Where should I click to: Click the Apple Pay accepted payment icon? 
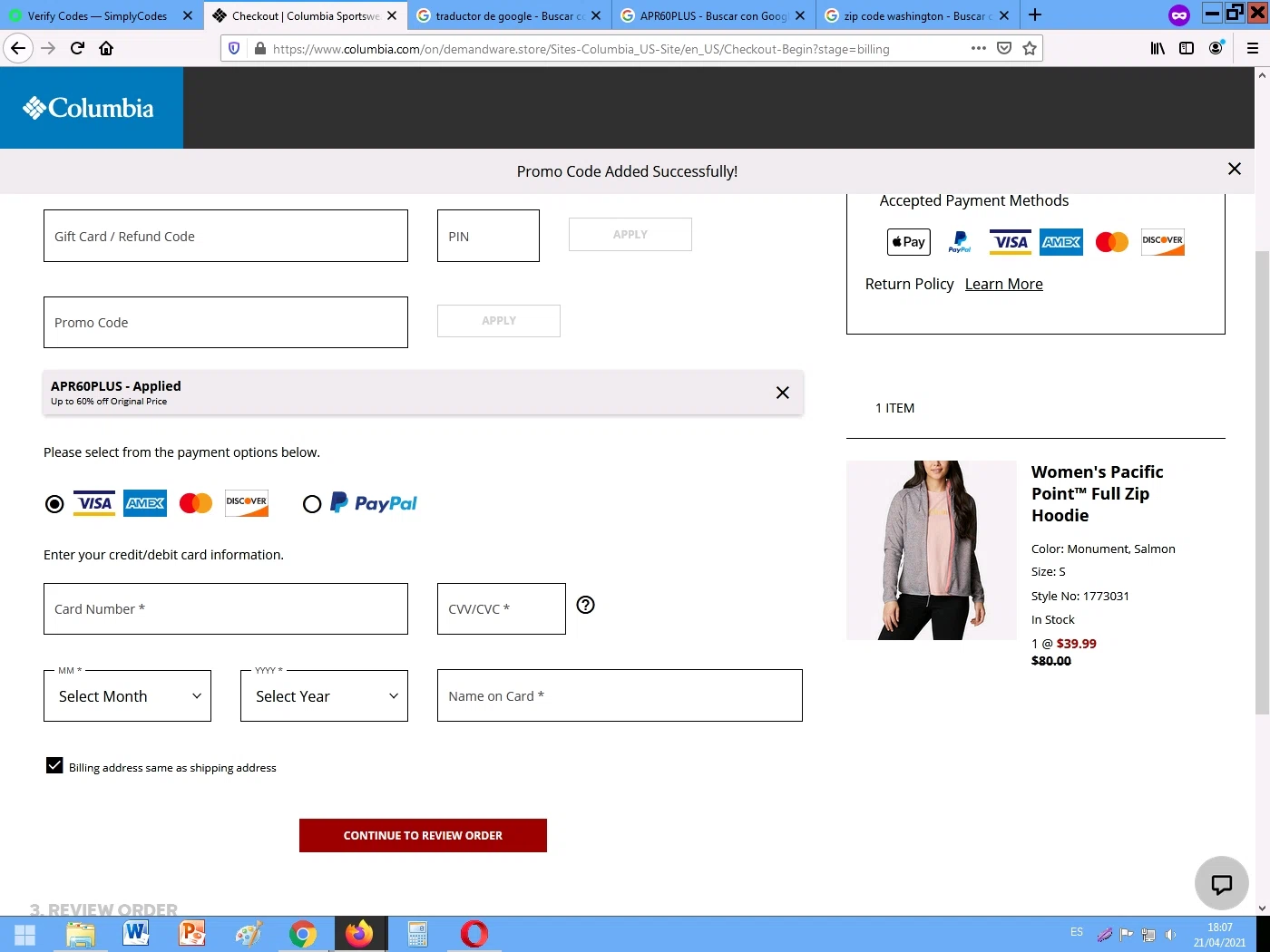[909, 242]
